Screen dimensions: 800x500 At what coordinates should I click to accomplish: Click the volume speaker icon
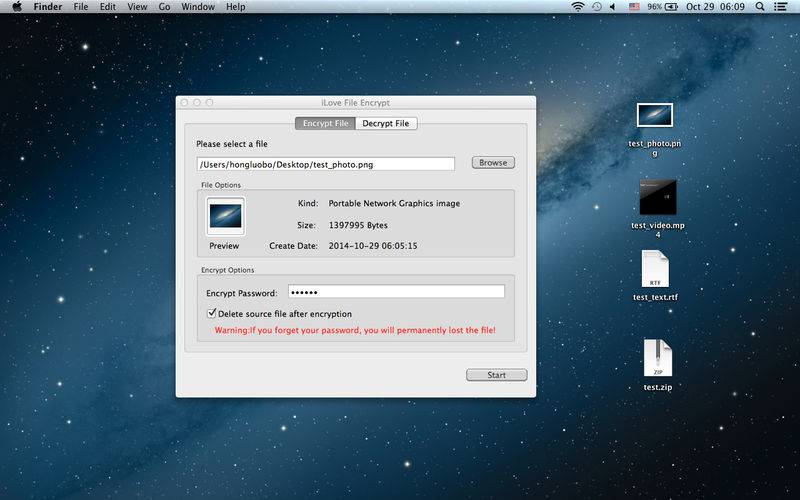(613, 7)
